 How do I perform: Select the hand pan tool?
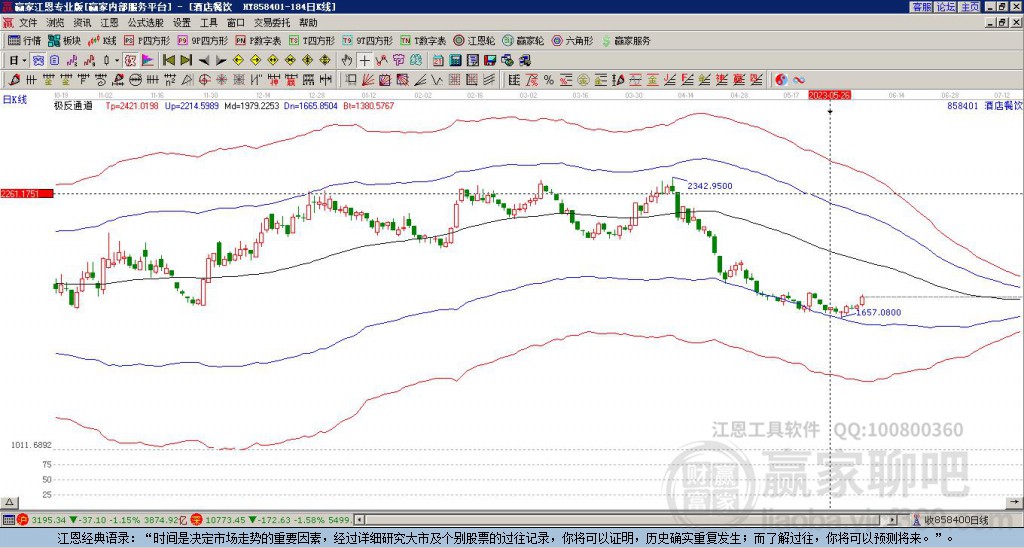coord(347,60)
